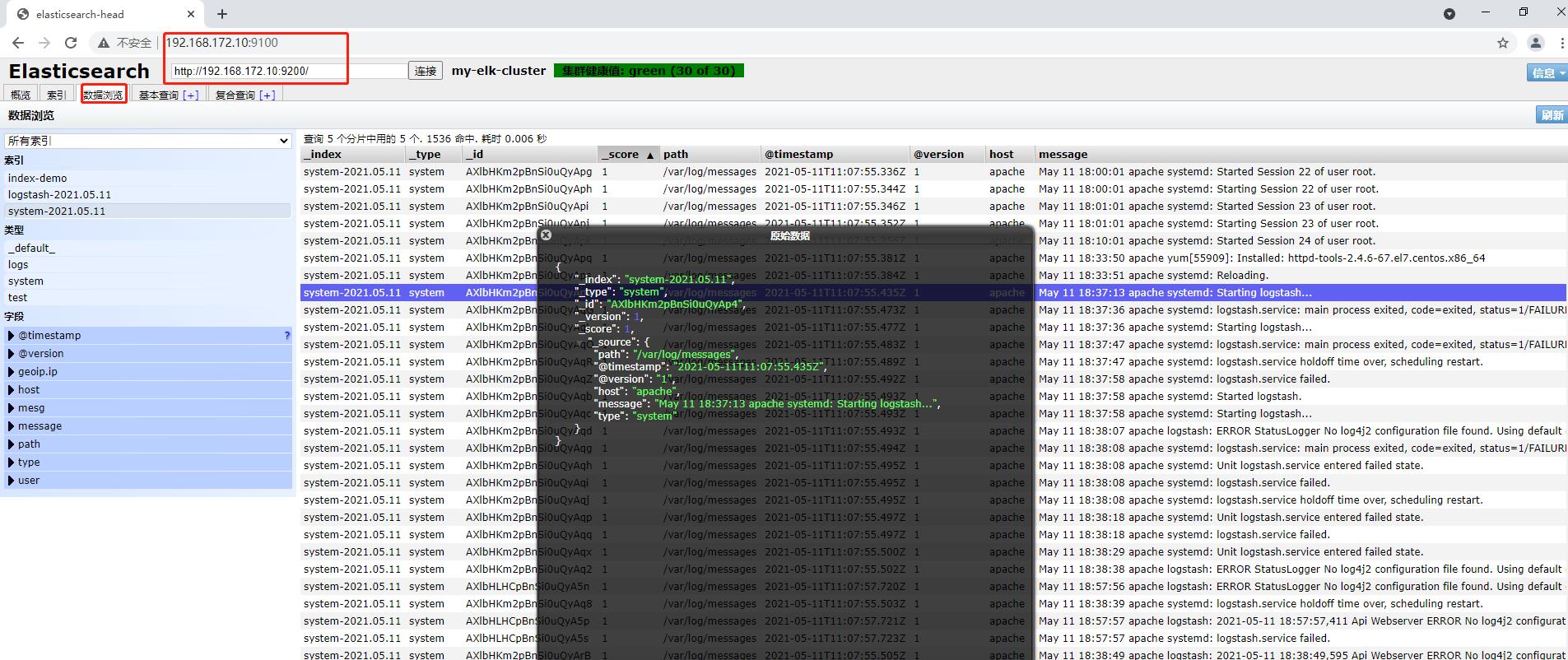The image size is (1568, 660).
Task: Bookmark this page with star icon
Action: [1503, 43]
